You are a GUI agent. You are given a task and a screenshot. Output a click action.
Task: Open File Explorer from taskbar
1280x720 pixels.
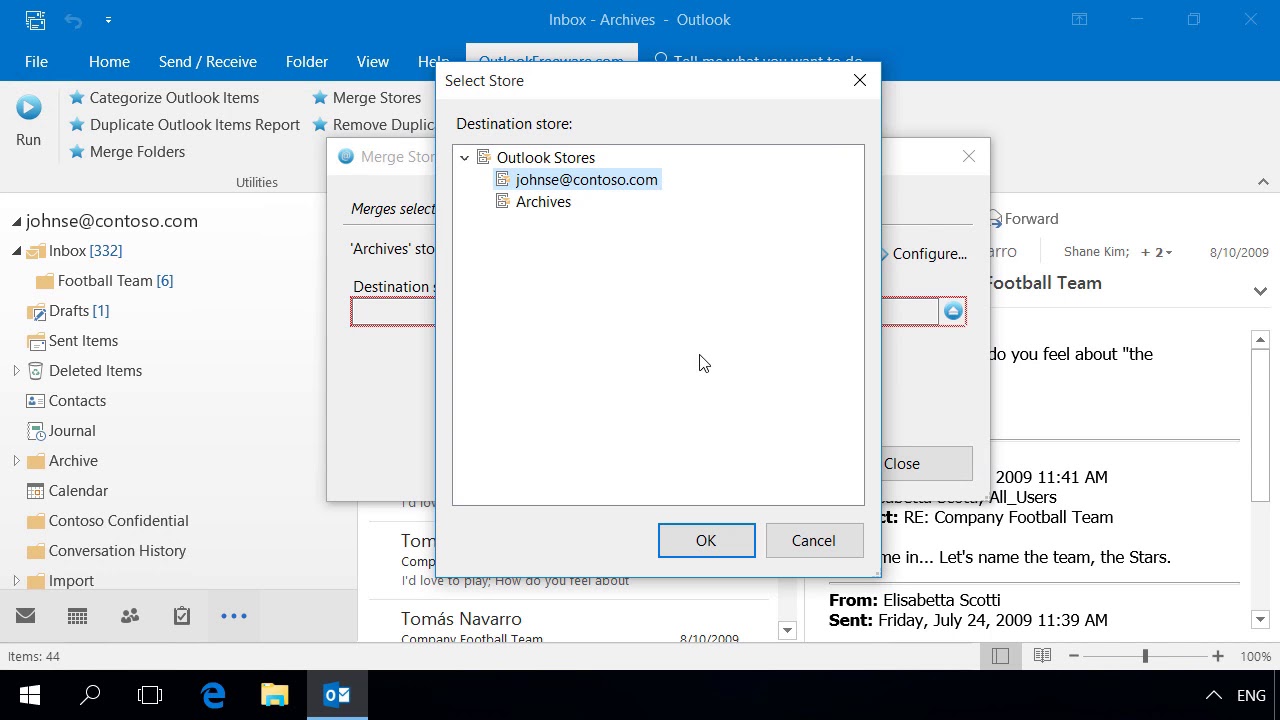click(275, 695)
